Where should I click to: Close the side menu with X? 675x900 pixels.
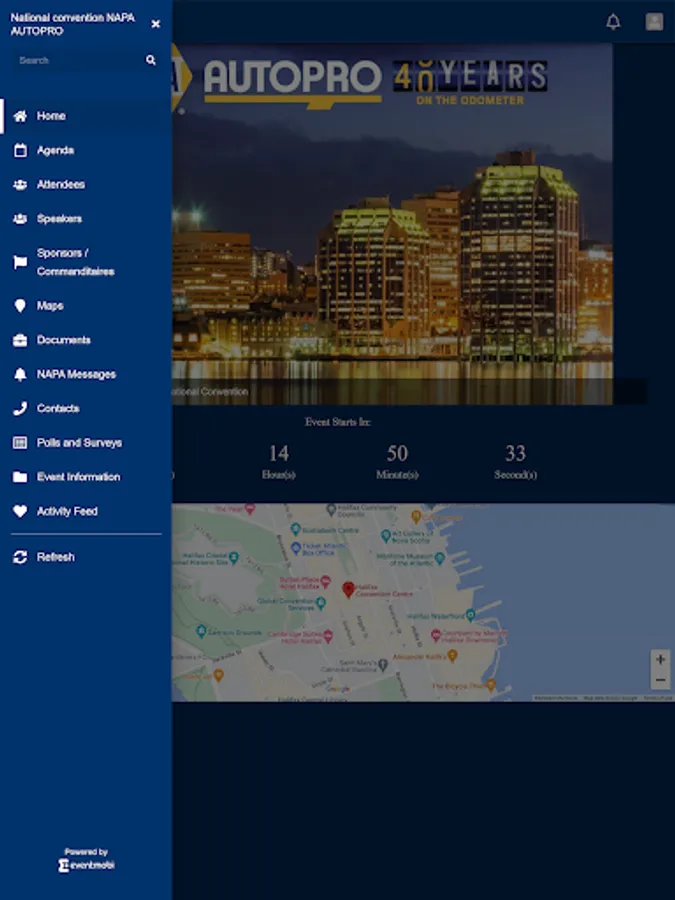point(156,24)
